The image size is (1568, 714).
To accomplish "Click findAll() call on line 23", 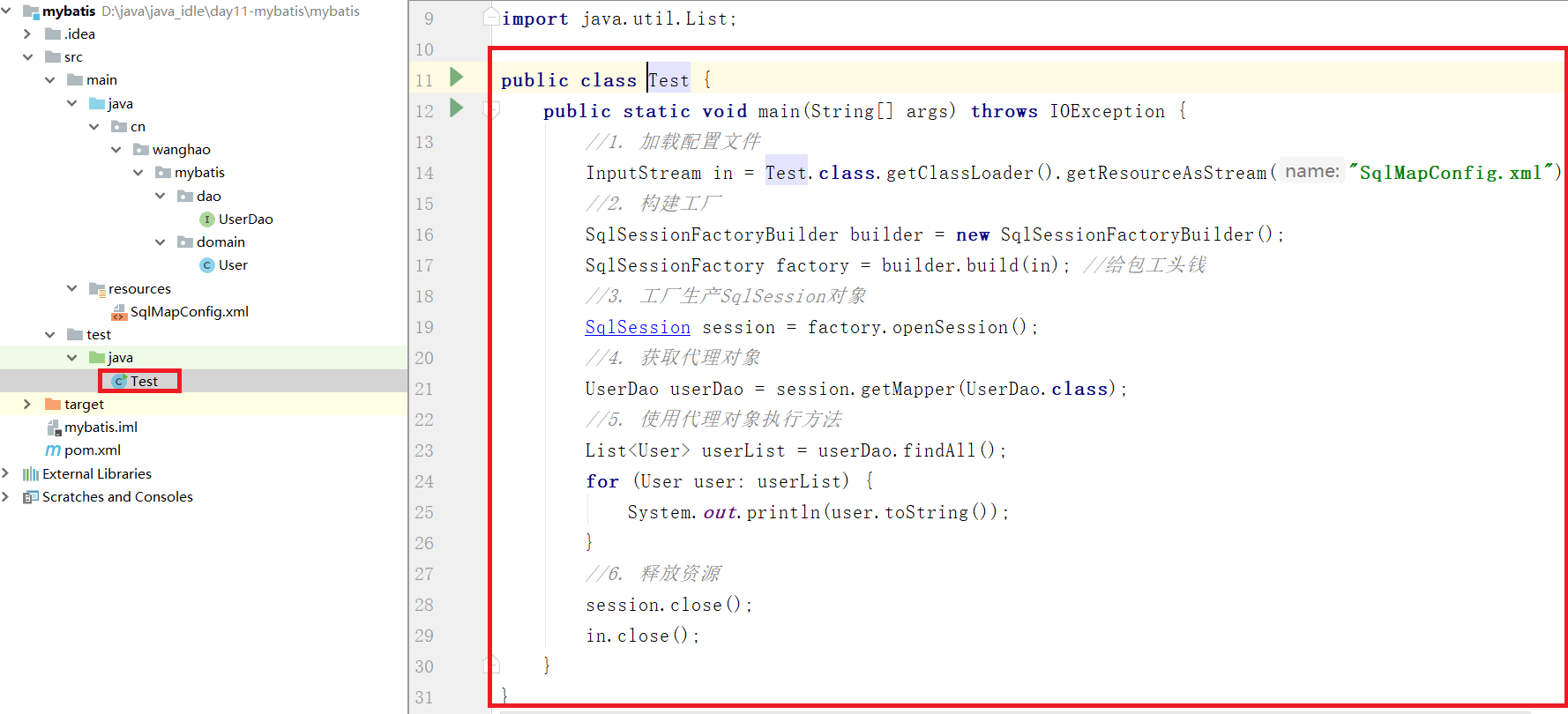I will pyautogui.click(x=949, y=450).
